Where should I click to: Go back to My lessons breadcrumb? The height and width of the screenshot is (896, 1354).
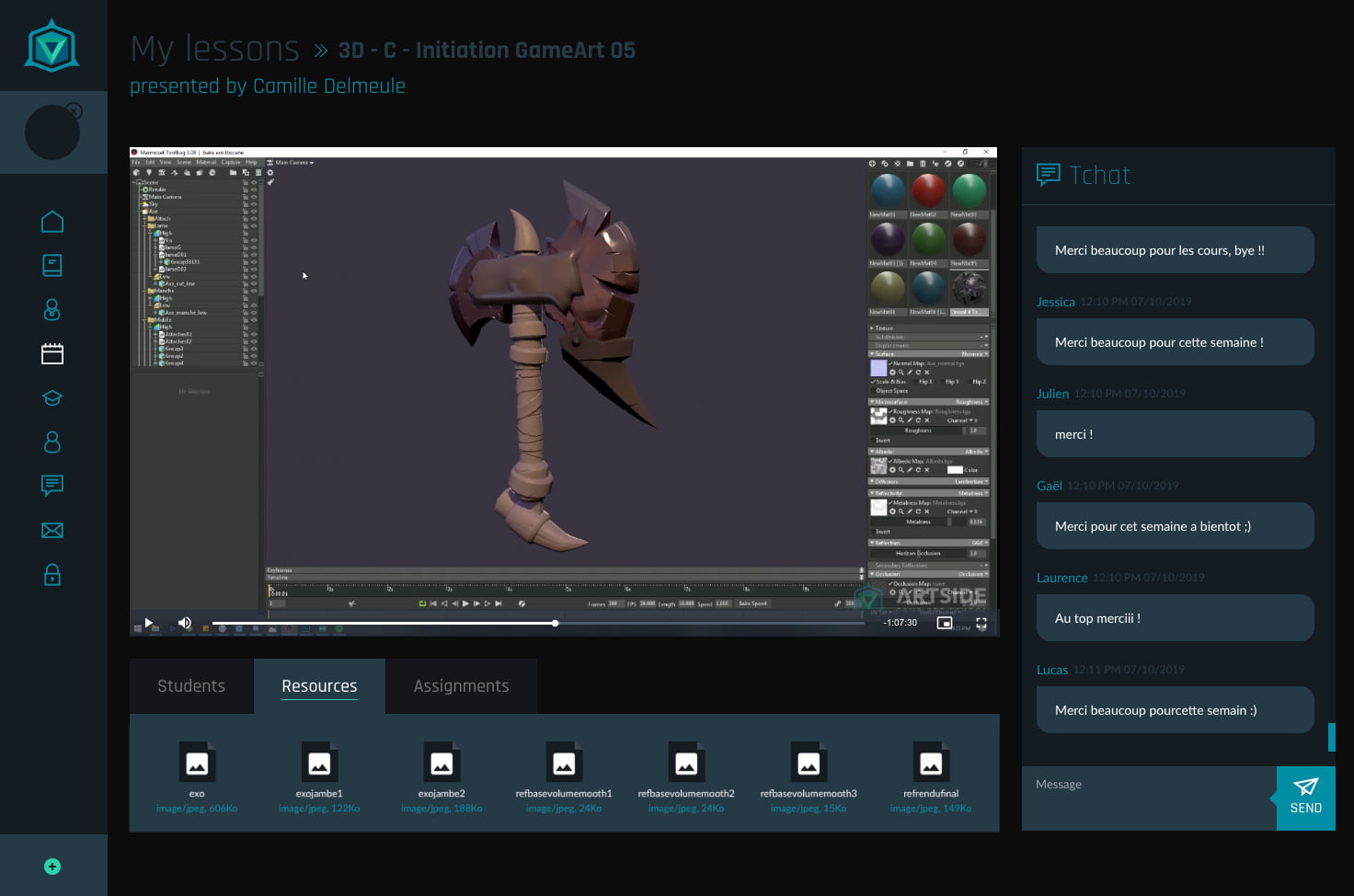[214, 49]
